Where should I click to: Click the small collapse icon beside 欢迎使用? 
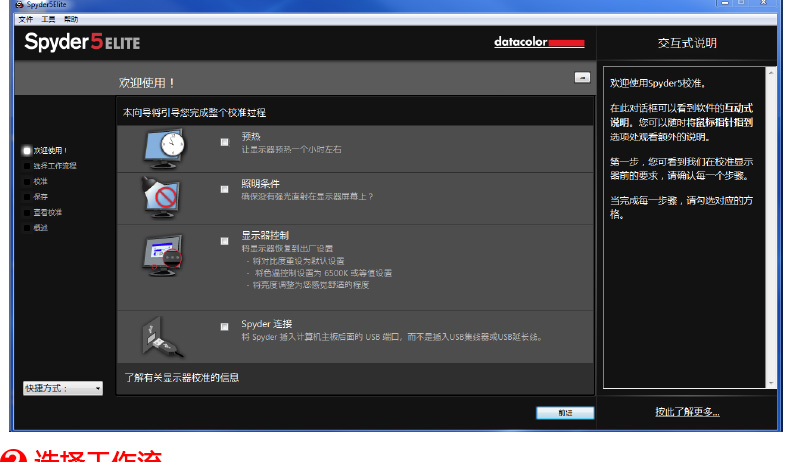point(582,77)
